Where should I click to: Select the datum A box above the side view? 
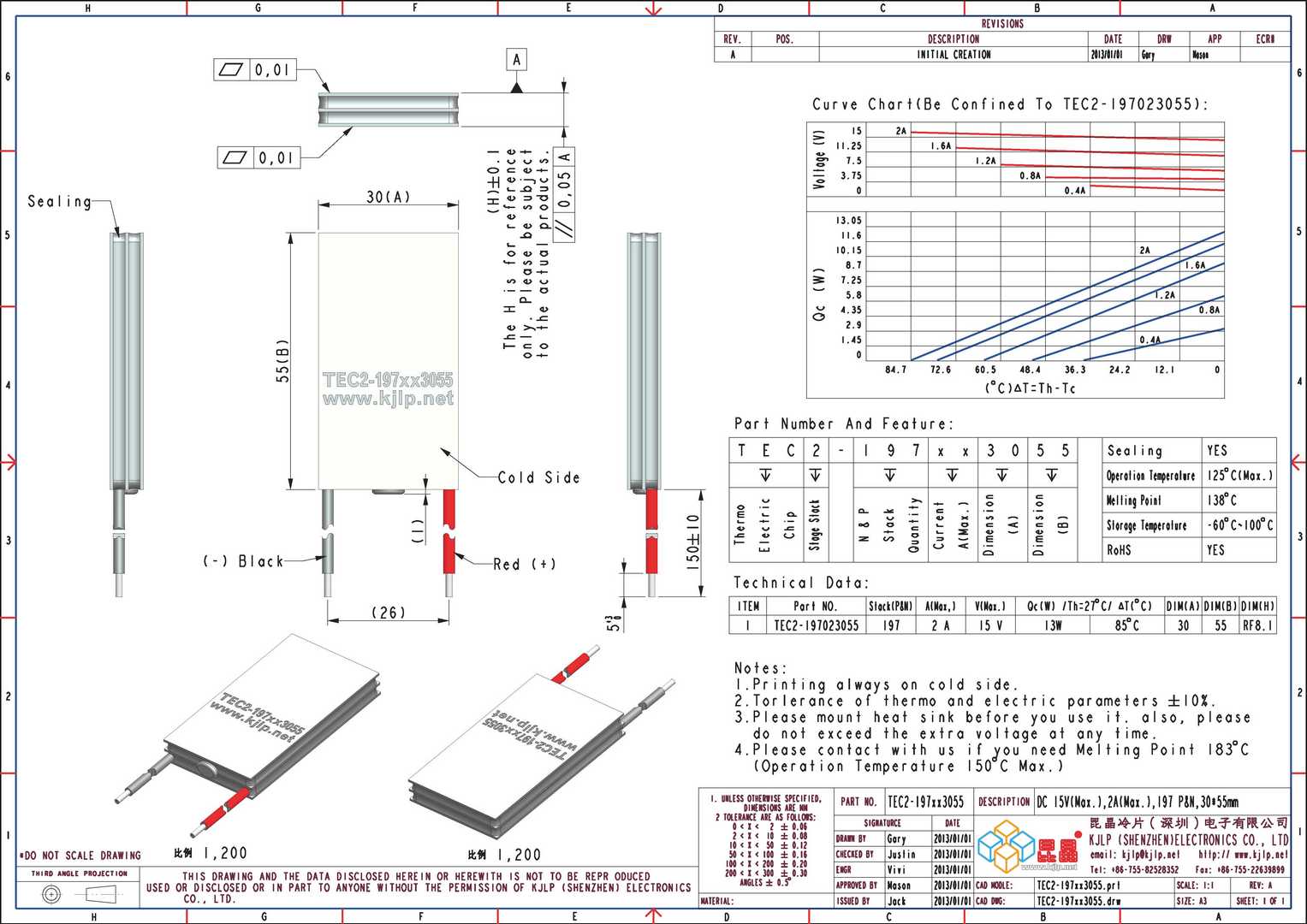pos(516,60)
